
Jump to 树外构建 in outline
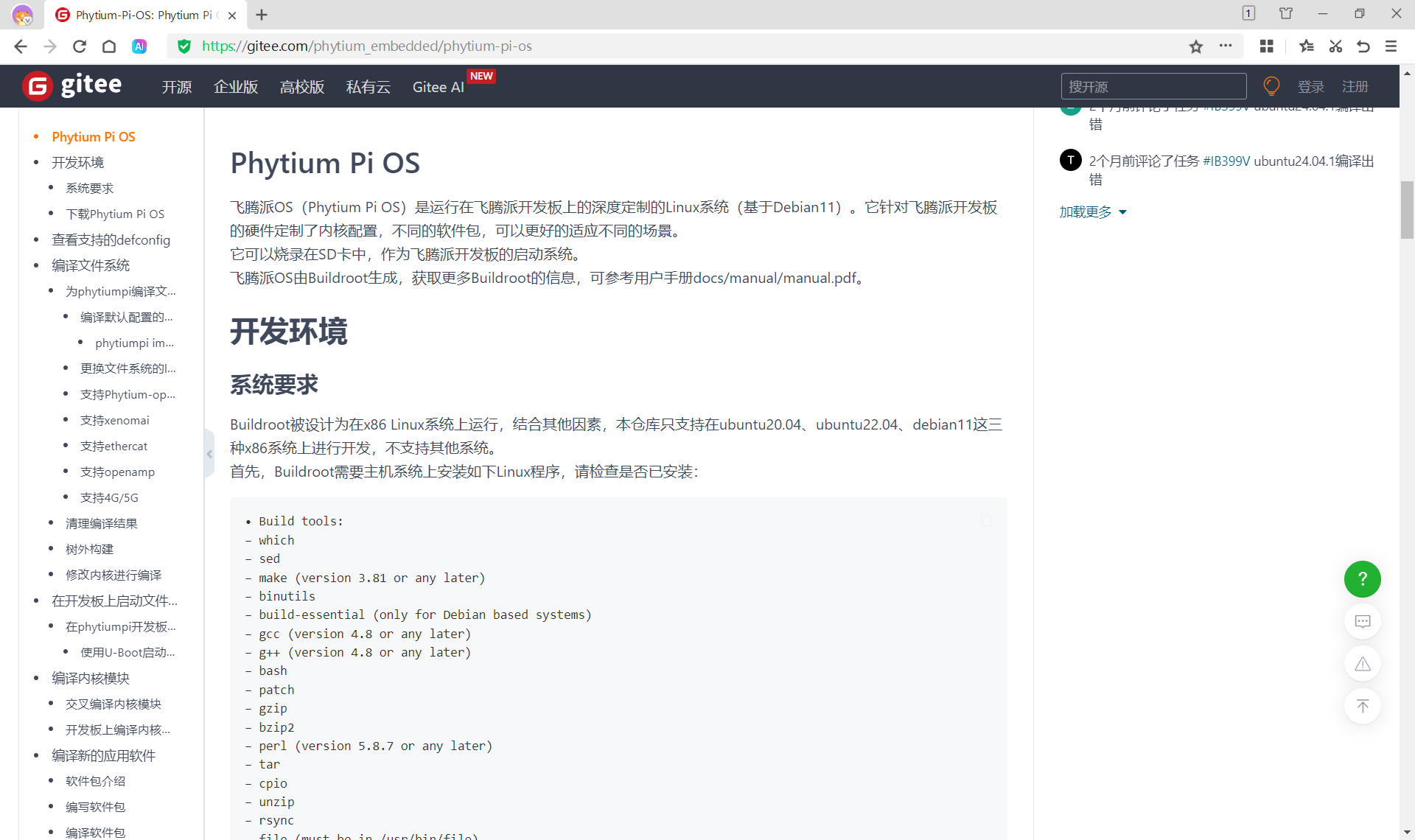[89, 550]
